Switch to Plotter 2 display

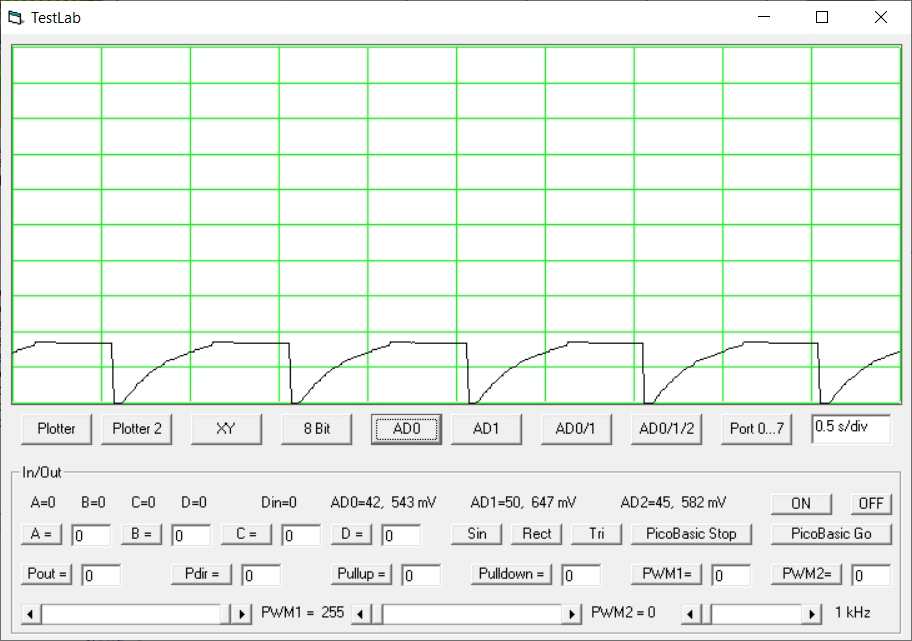137,428
